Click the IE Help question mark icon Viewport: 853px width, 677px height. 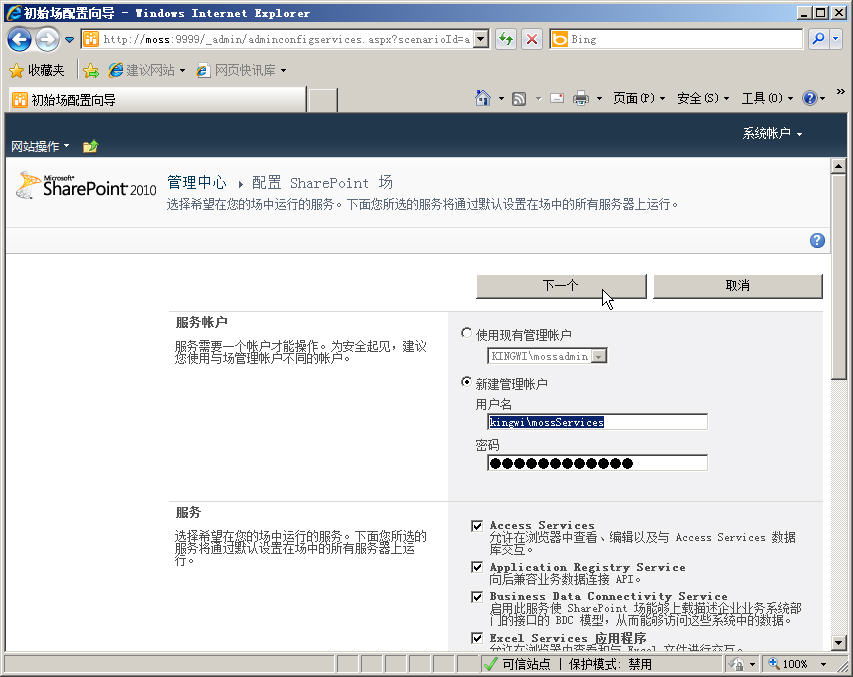[x=810, y=99]
